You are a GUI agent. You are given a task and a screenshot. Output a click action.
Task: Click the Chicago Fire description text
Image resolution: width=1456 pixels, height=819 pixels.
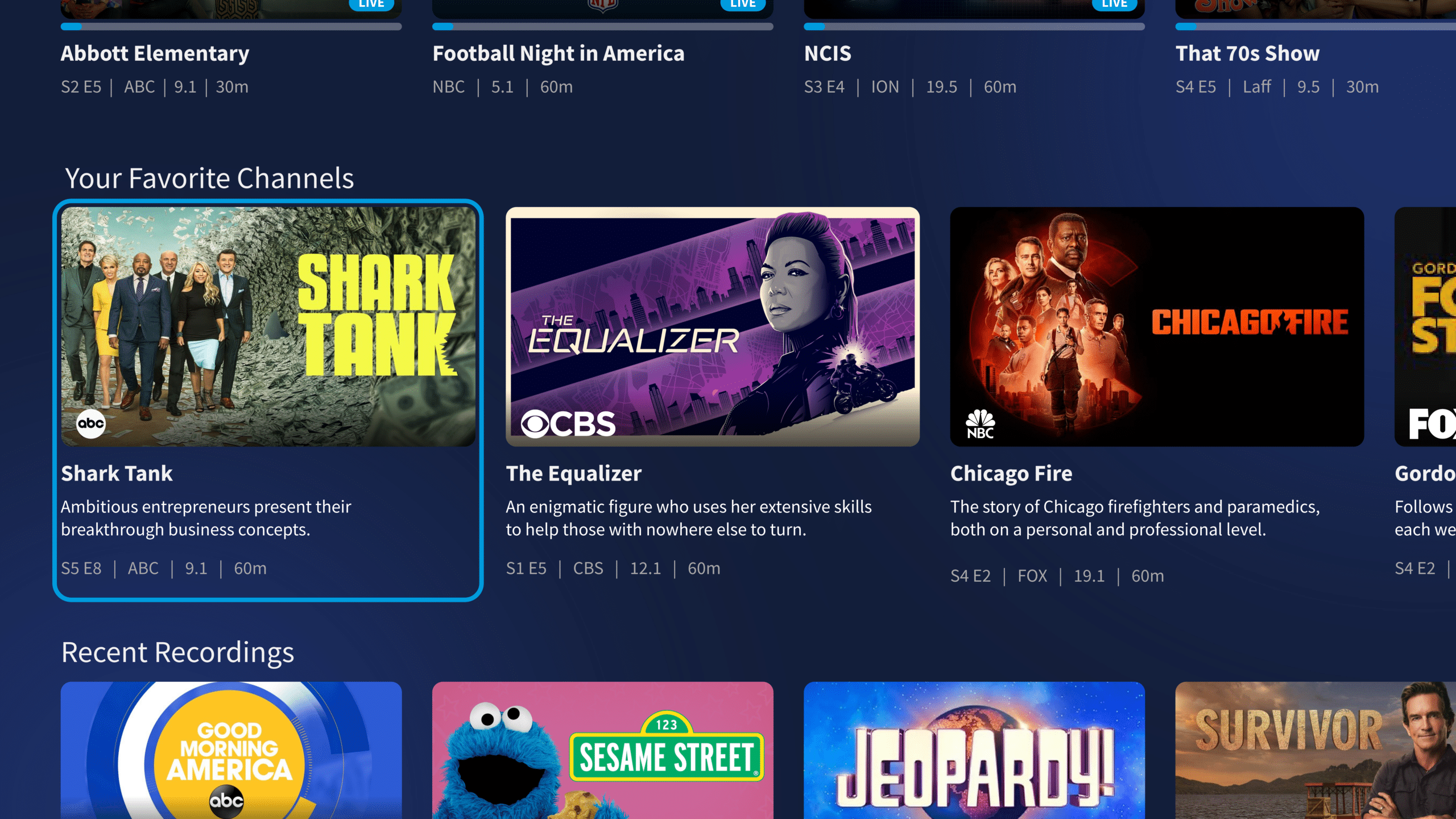point(1135,518)
